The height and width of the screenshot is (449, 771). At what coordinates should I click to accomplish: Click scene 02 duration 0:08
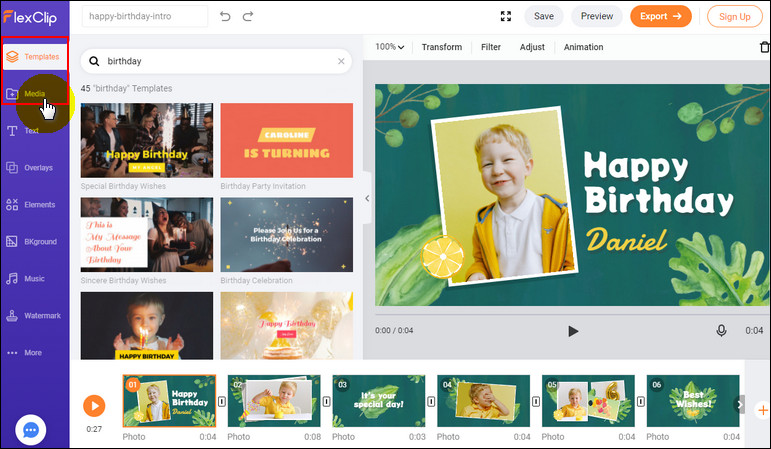(312, 437)
